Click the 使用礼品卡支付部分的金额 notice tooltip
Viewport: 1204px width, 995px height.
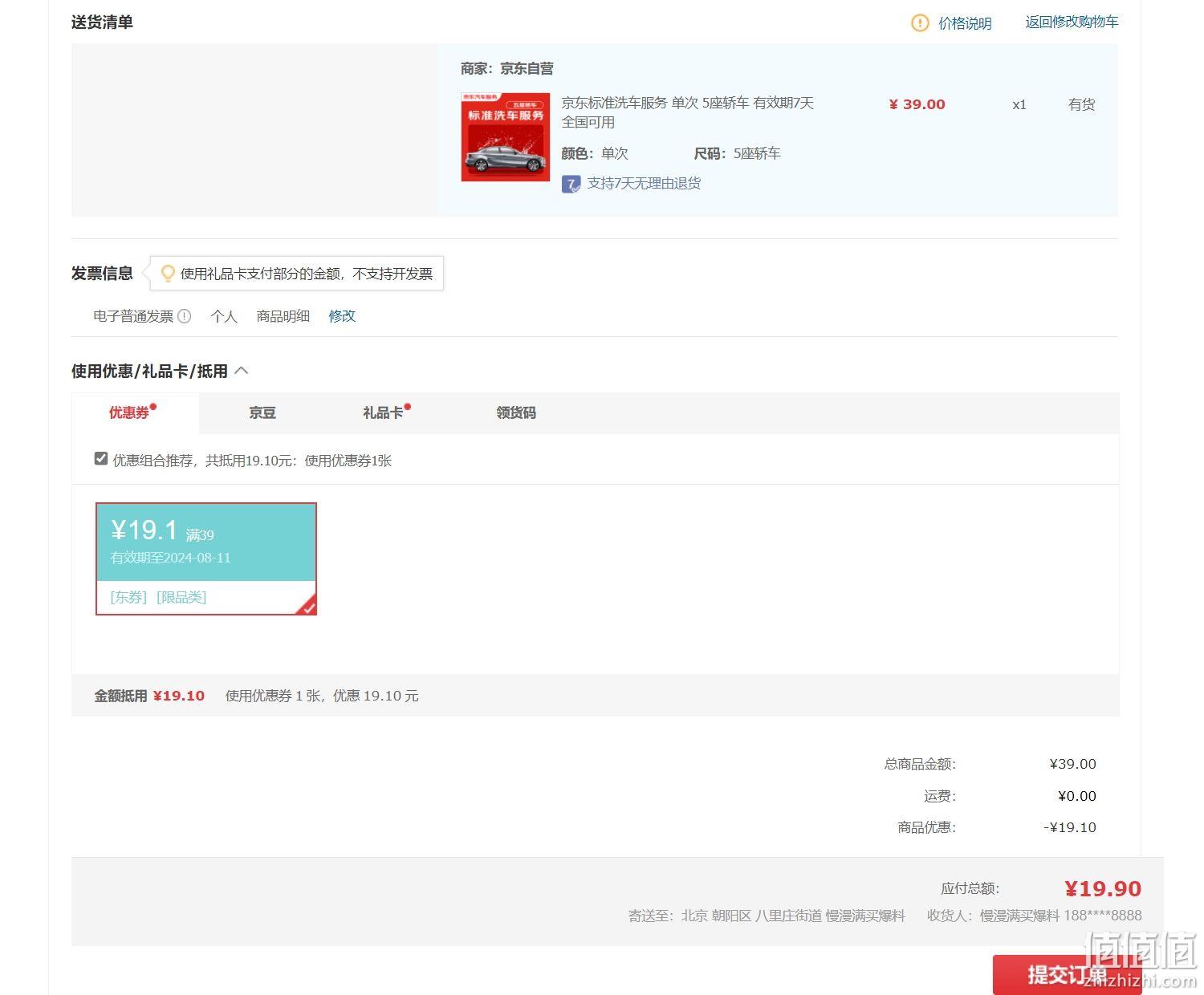pos(297,274)
